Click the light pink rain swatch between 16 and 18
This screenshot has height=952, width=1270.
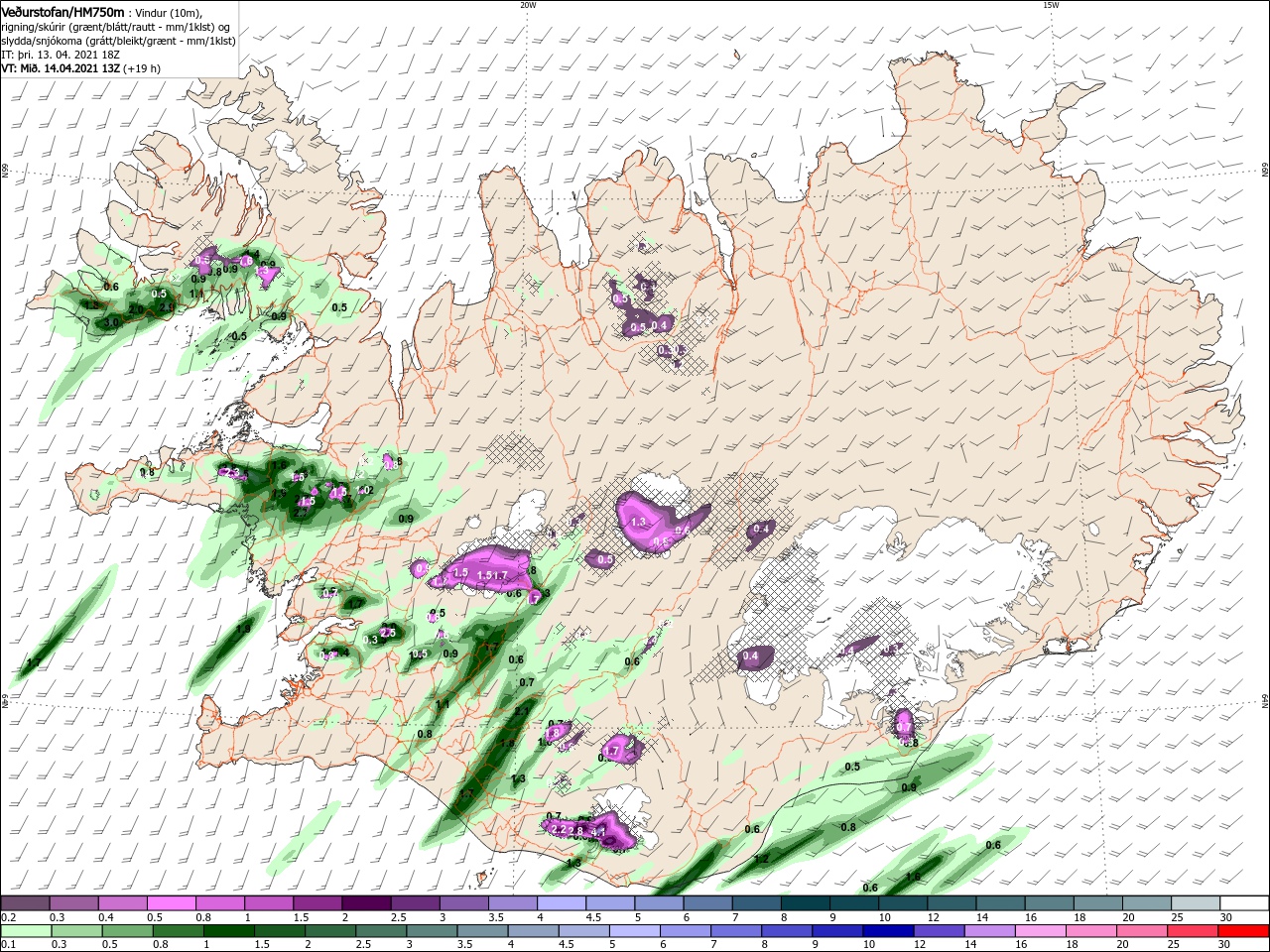click(x=1040, y=931)
